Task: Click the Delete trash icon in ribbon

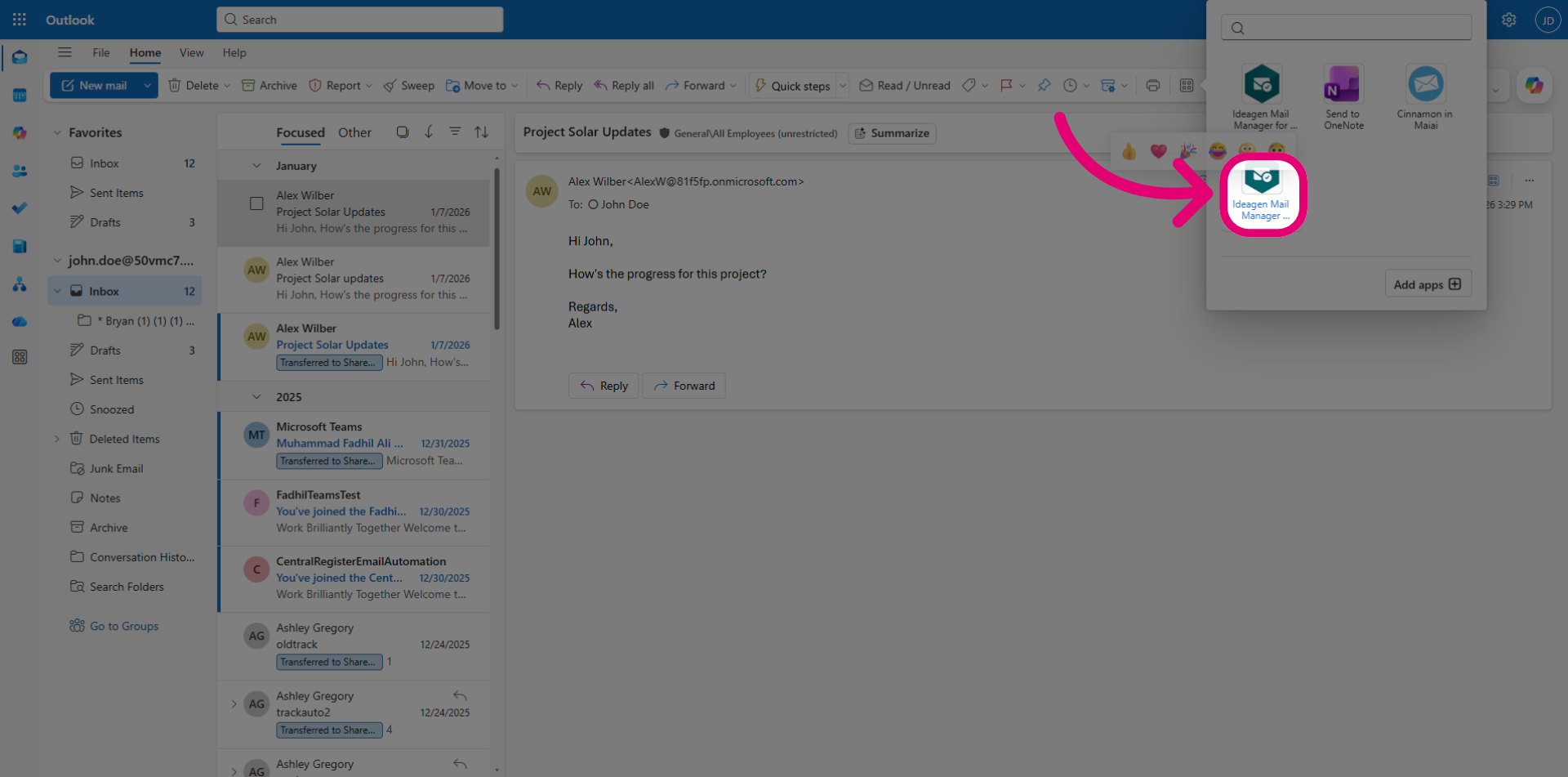Action: tap(174, 85)
